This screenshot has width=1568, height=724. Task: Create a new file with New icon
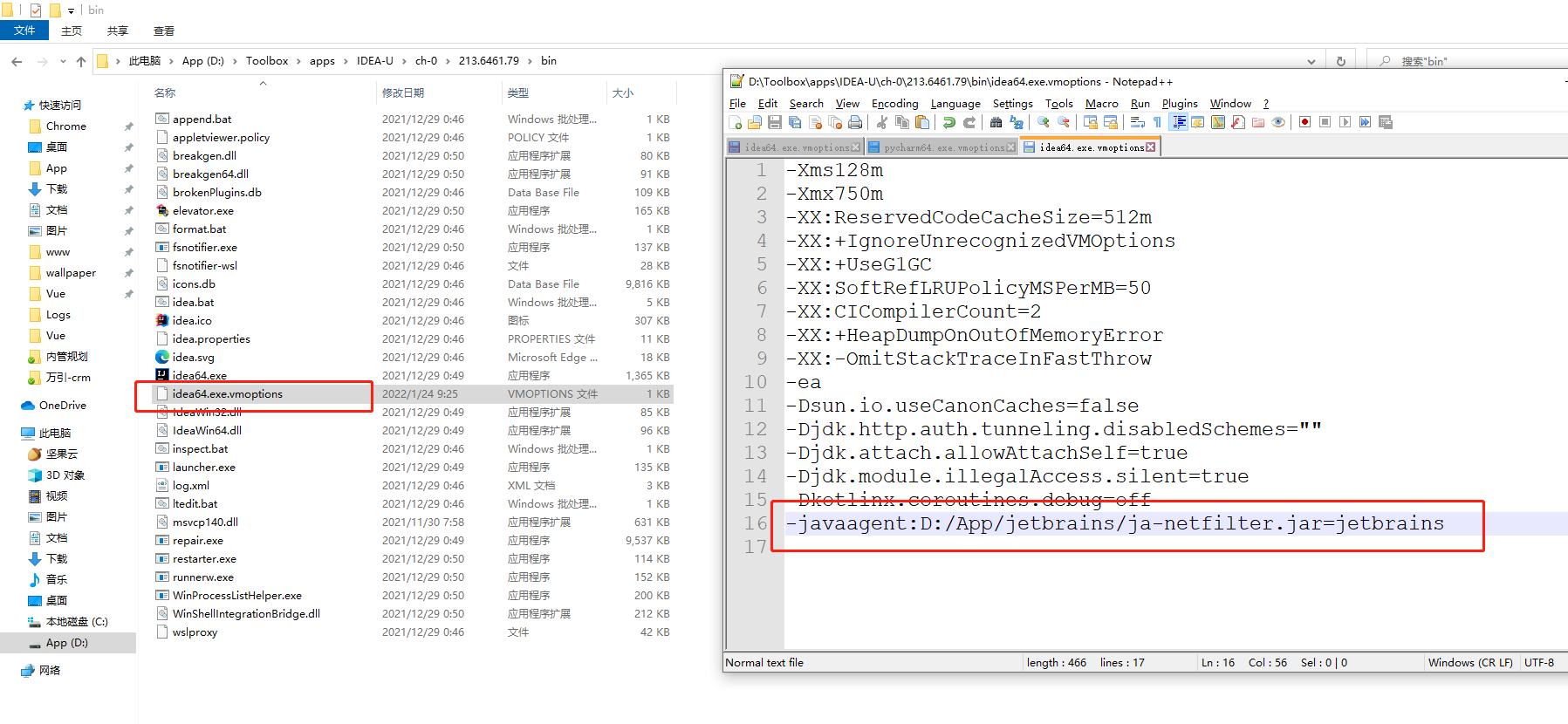(736, 122)
